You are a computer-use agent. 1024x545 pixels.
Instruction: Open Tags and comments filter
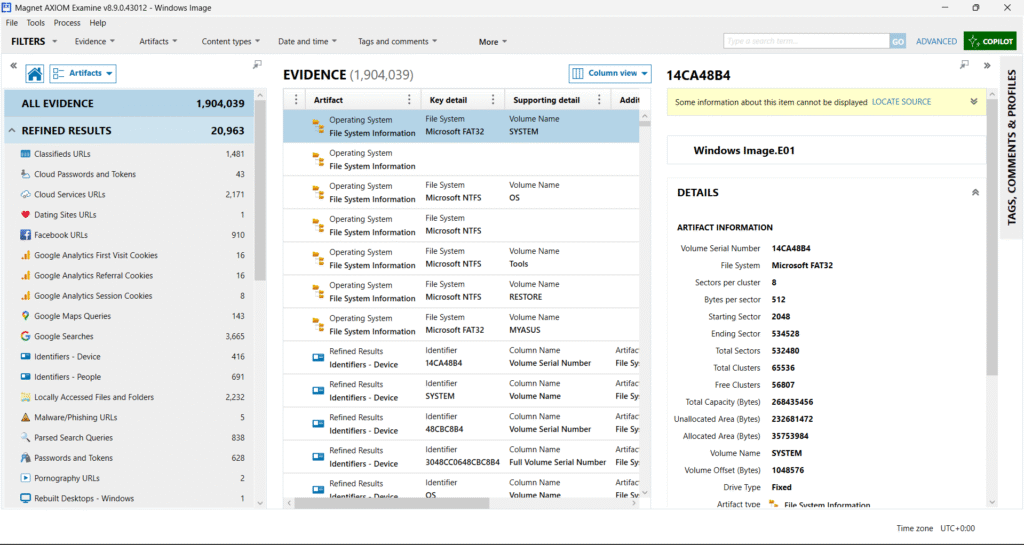tap(397, 41)
